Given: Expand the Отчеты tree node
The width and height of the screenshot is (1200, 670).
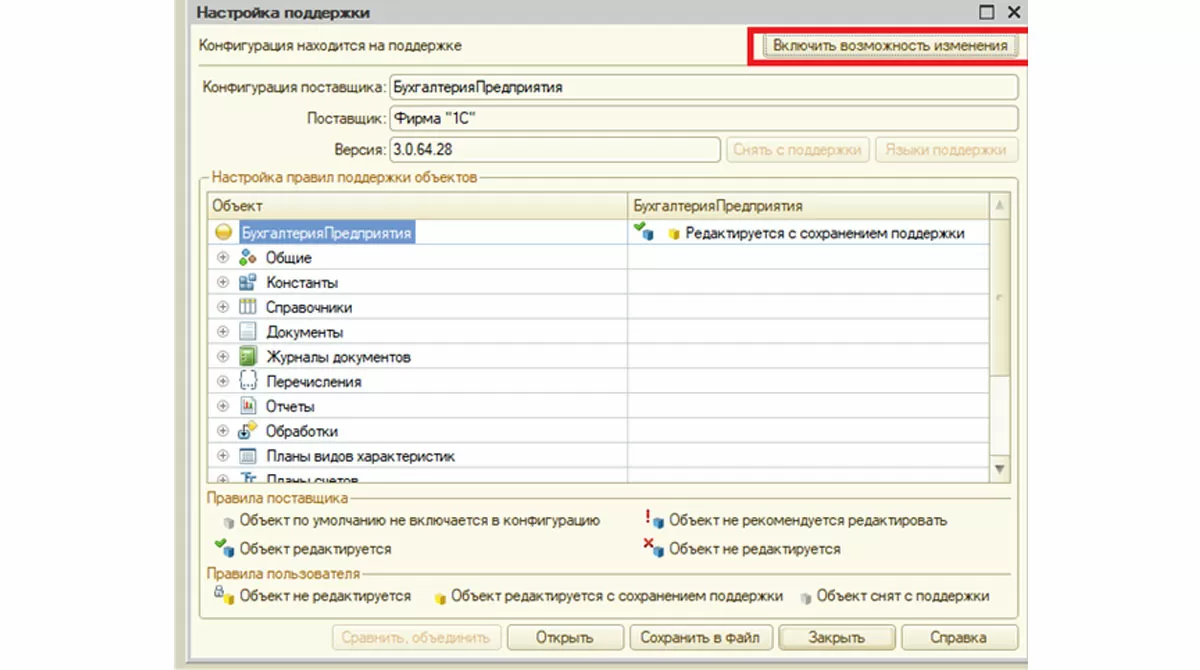Looking at the screenshot, I should (x=223, y=407).
